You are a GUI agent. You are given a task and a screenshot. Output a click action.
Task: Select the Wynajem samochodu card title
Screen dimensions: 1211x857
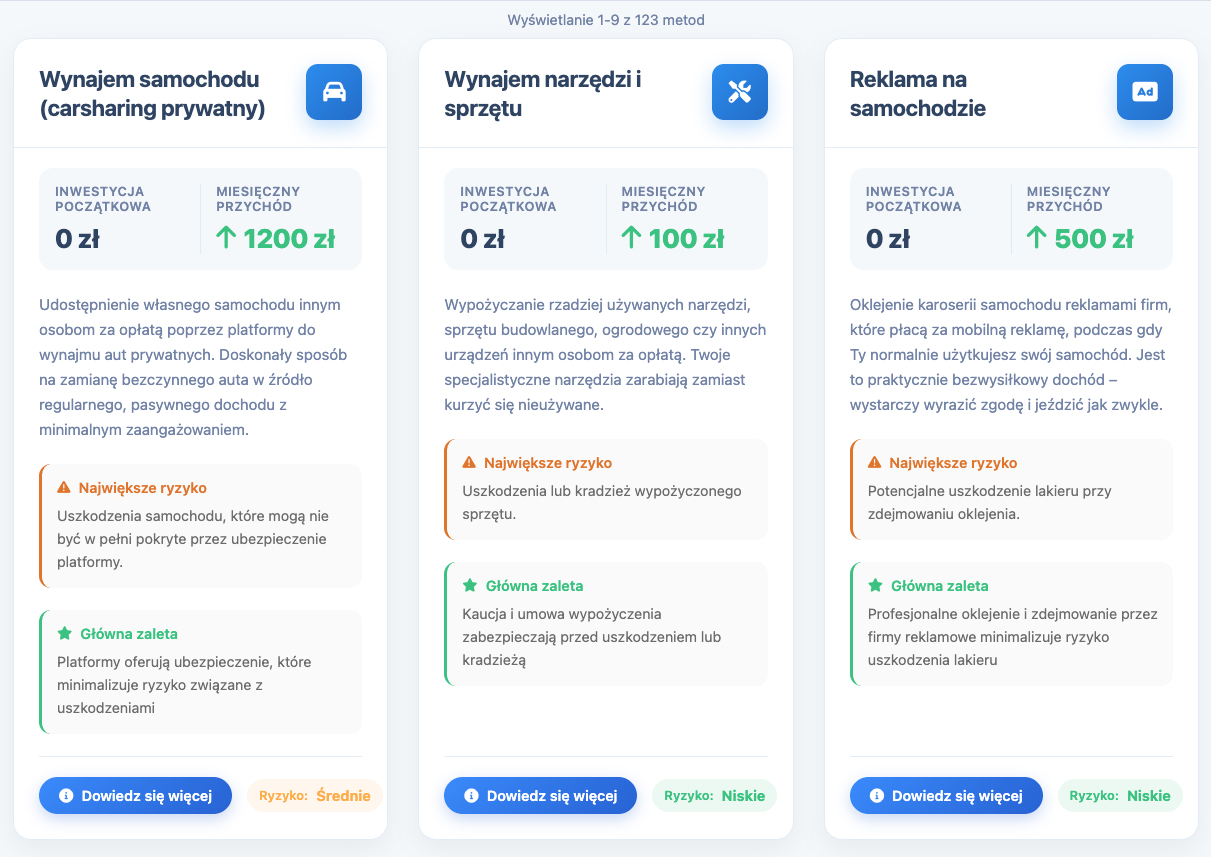152,94
